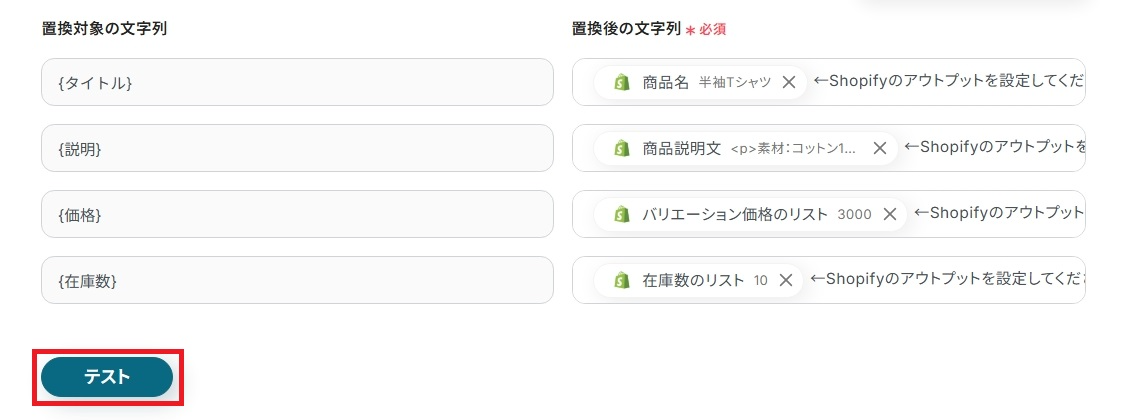Image resolution: width=1145 pixels, height=420 pixels.
Task: Click the バリエーション価格のリスト 3000 chip label
Action: (x=756, y=214)
